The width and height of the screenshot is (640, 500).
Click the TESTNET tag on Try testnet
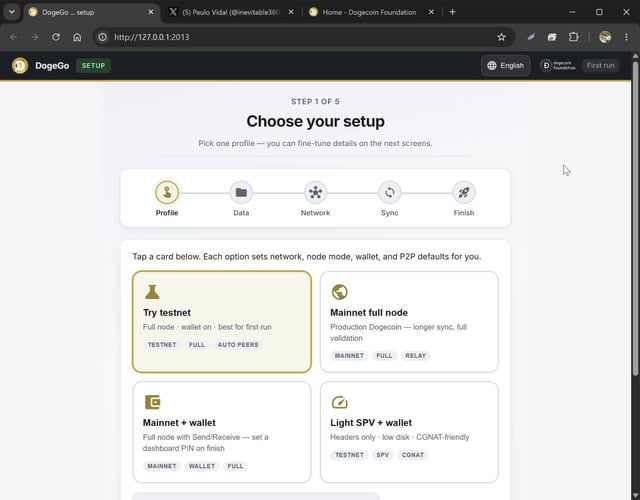click(x=162, y=345)
